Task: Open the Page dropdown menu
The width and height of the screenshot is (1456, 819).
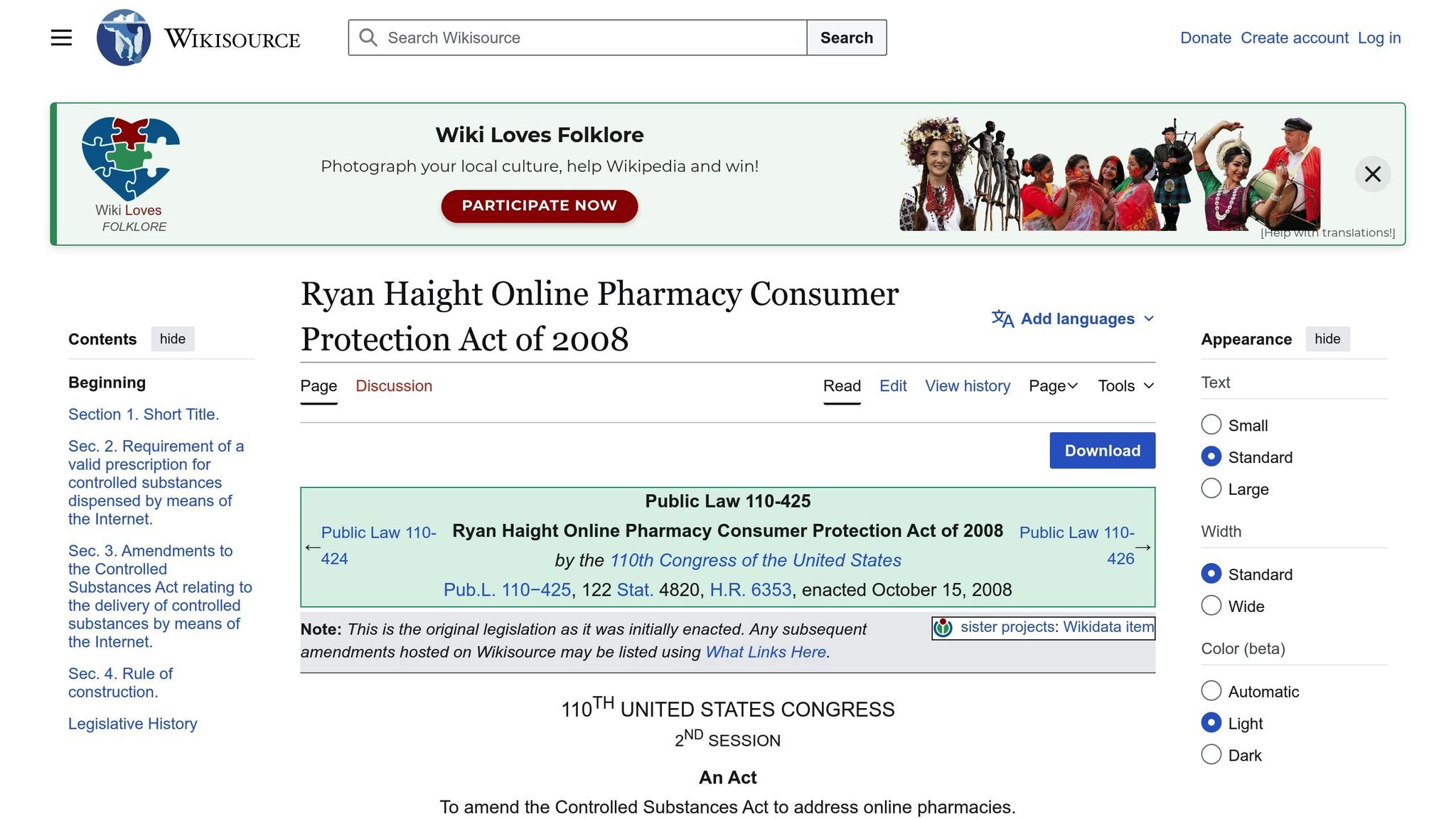Action: (x=1054, y=386)
